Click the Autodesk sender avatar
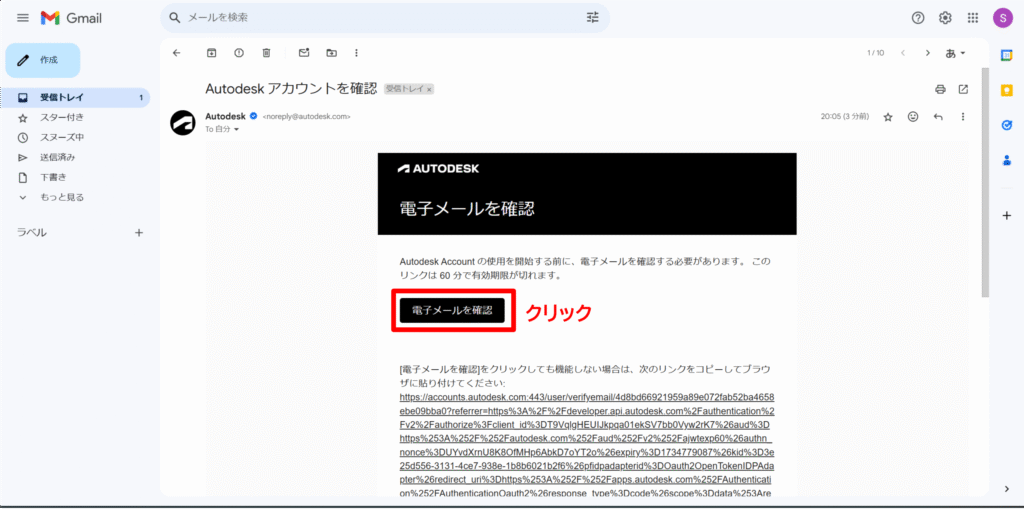The height and width of the screenshot is (510, 1024). pyautogui.click(x=184, y=122)
